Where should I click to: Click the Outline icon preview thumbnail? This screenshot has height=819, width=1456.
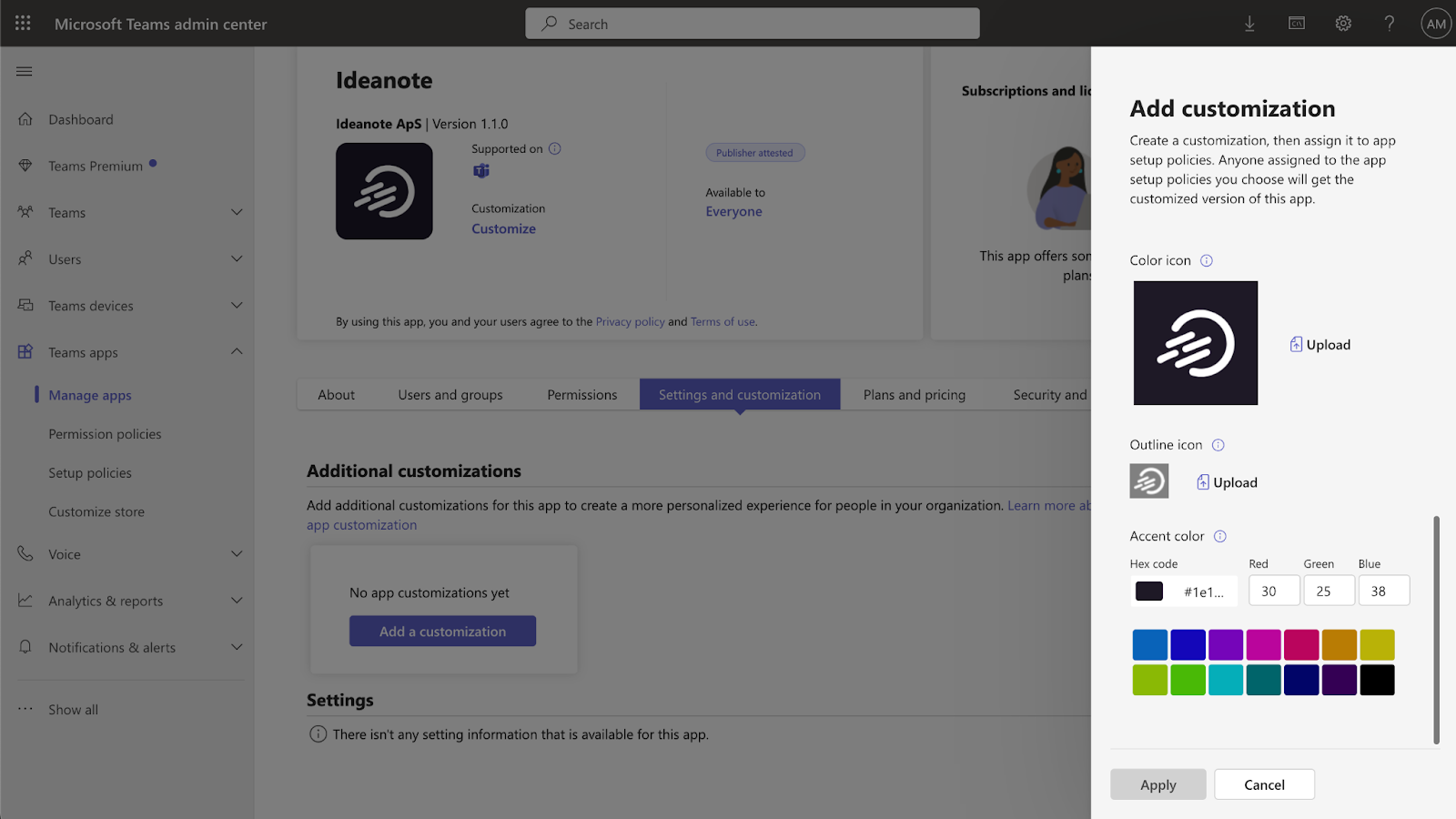click(1149, 480)
